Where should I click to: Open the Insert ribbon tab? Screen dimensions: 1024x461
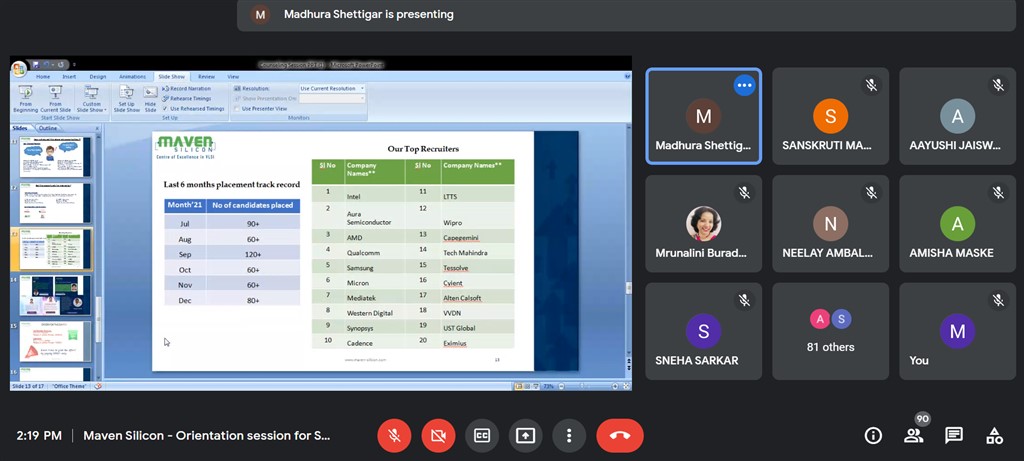pos(69,76)
